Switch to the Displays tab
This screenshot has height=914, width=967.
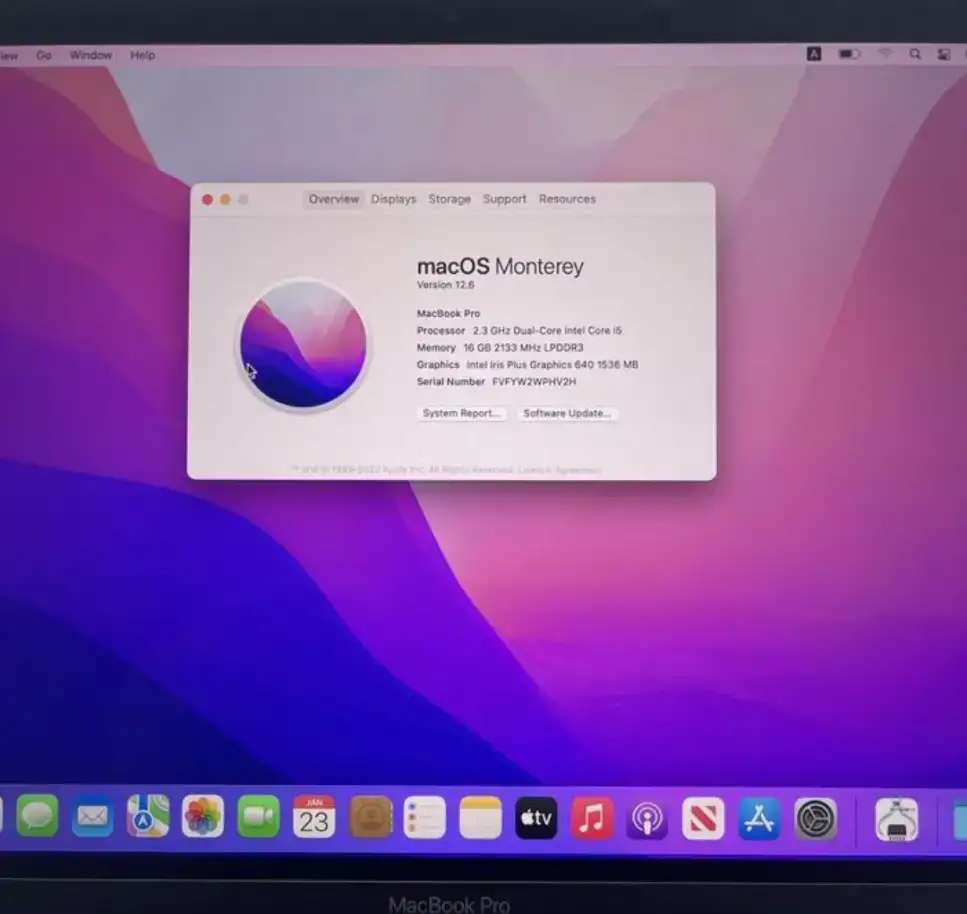(x=393, y=199)
